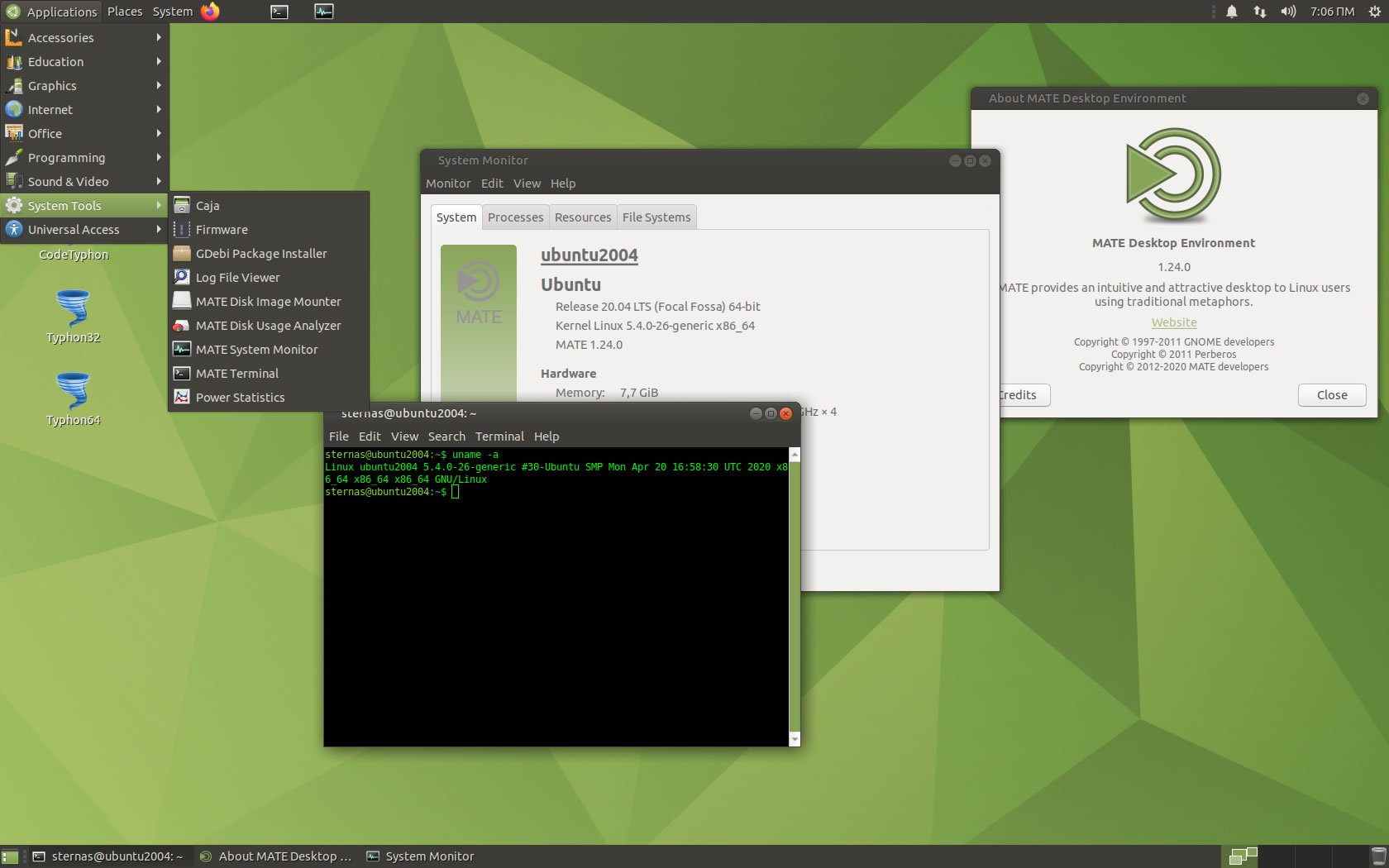The height and width of the screenshot is (868, 1389).
Task: Open MATE Disk Usage Analyzer
Action: pos(269,325)
